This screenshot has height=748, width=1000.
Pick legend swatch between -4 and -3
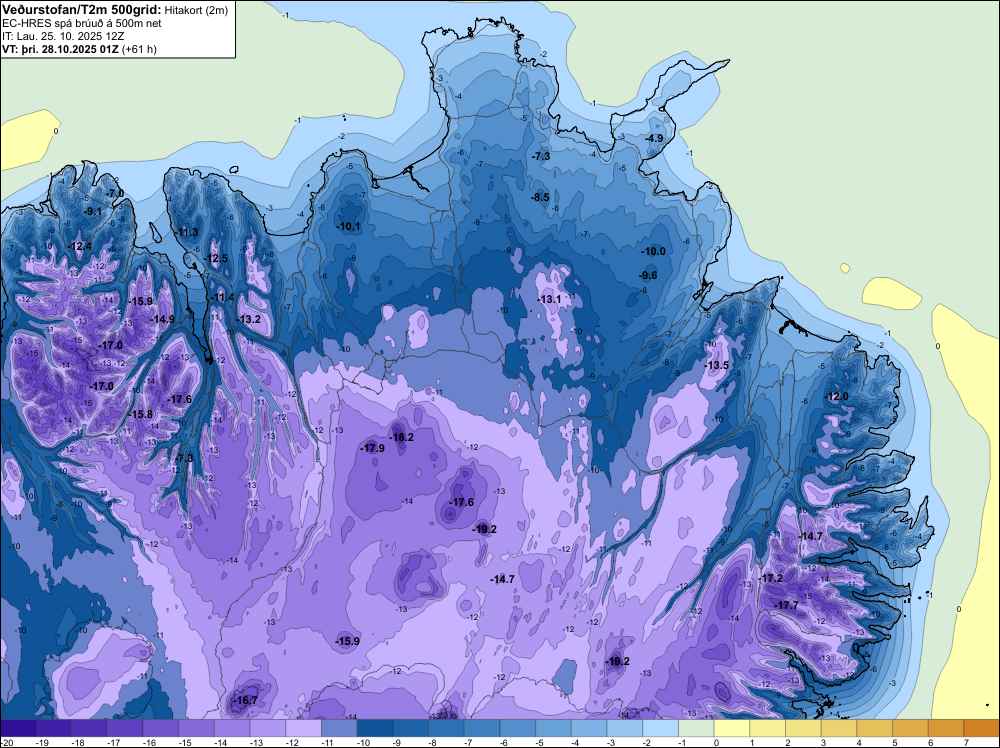(x=589, y=728)
